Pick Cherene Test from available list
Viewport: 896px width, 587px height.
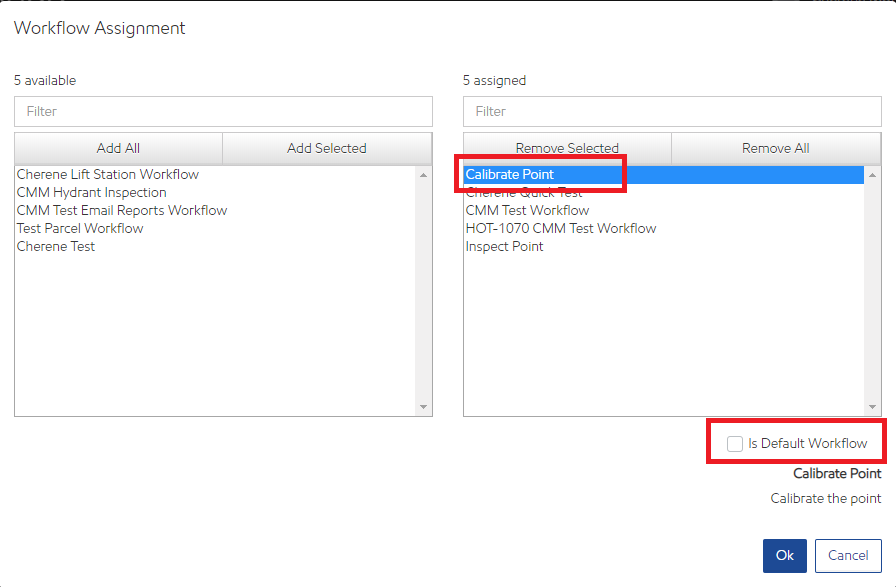(56, 246)
